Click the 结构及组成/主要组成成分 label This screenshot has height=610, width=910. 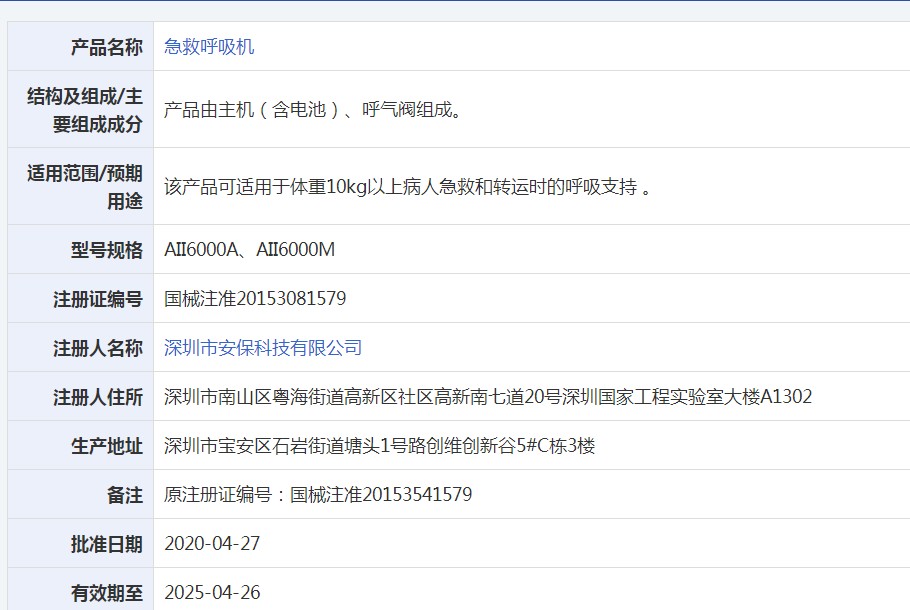pyautogui.click(x=85, y=110)
